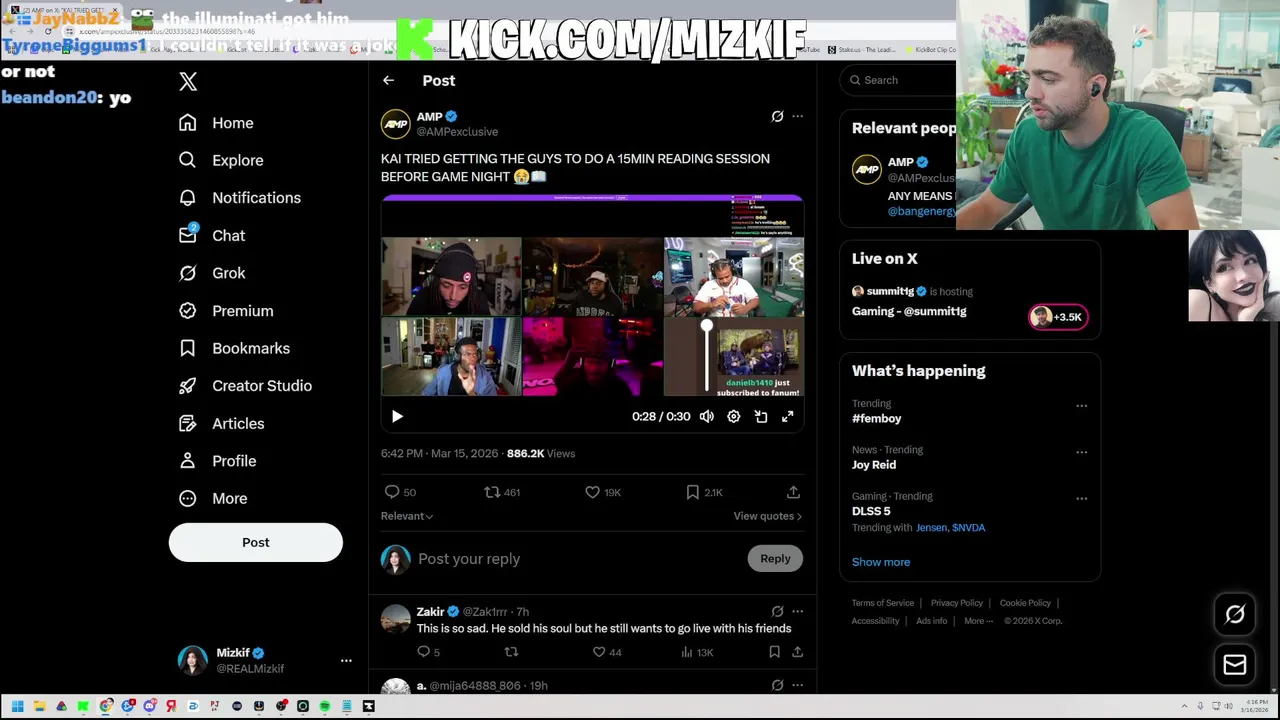
Task: Click the white Post button in sidebar
Action: [256, 542]
